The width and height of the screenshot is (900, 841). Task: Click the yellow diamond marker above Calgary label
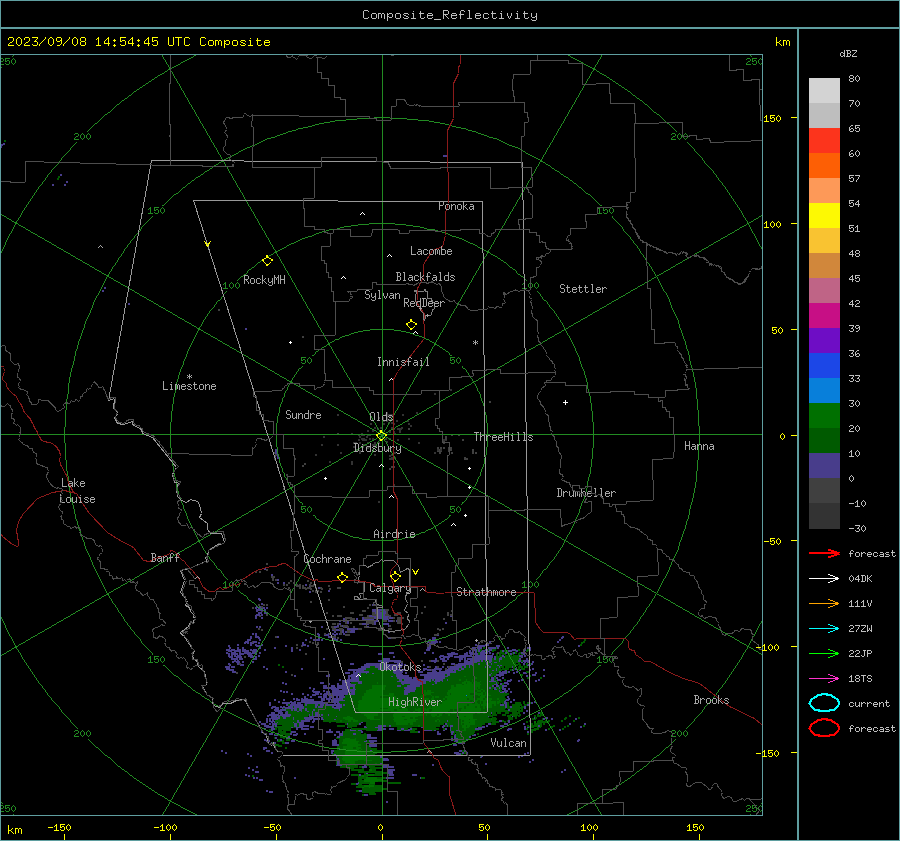tap(395, 576)
